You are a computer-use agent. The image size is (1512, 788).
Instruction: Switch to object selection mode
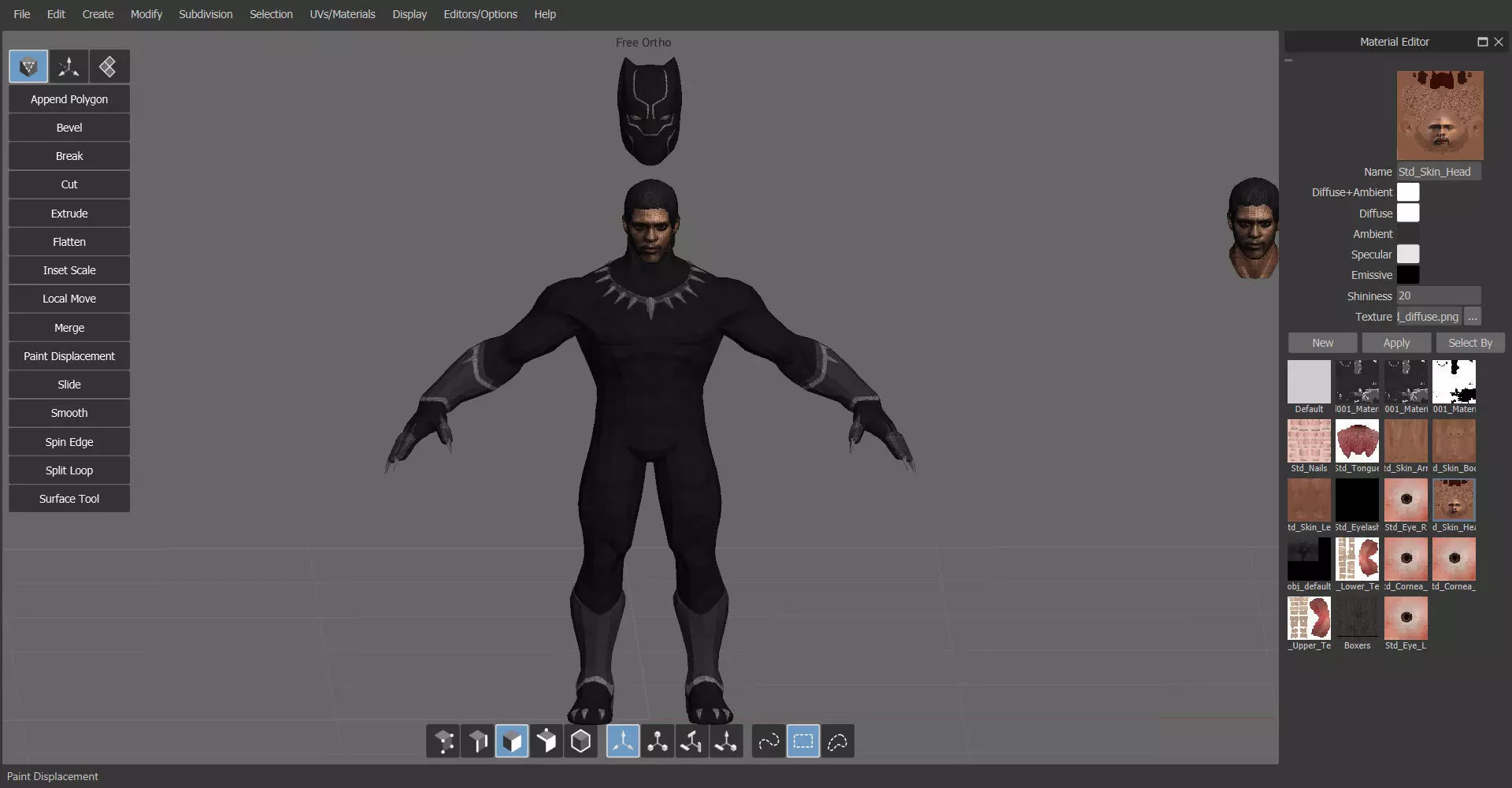tap(580, 742)
